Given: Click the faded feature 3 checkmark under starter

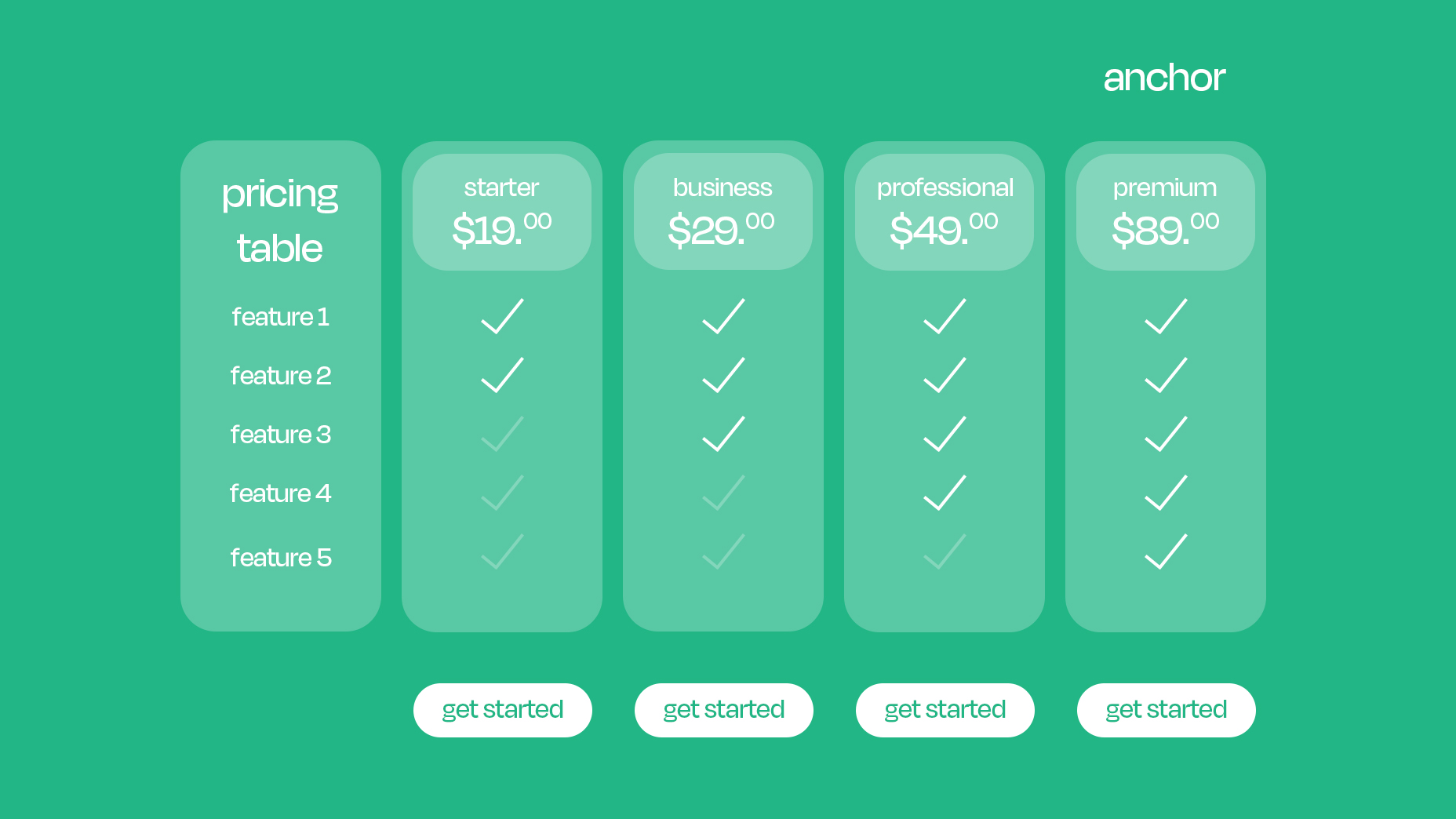Looking at the screenshot, I should pyautogui.click(x=502, y=434).
